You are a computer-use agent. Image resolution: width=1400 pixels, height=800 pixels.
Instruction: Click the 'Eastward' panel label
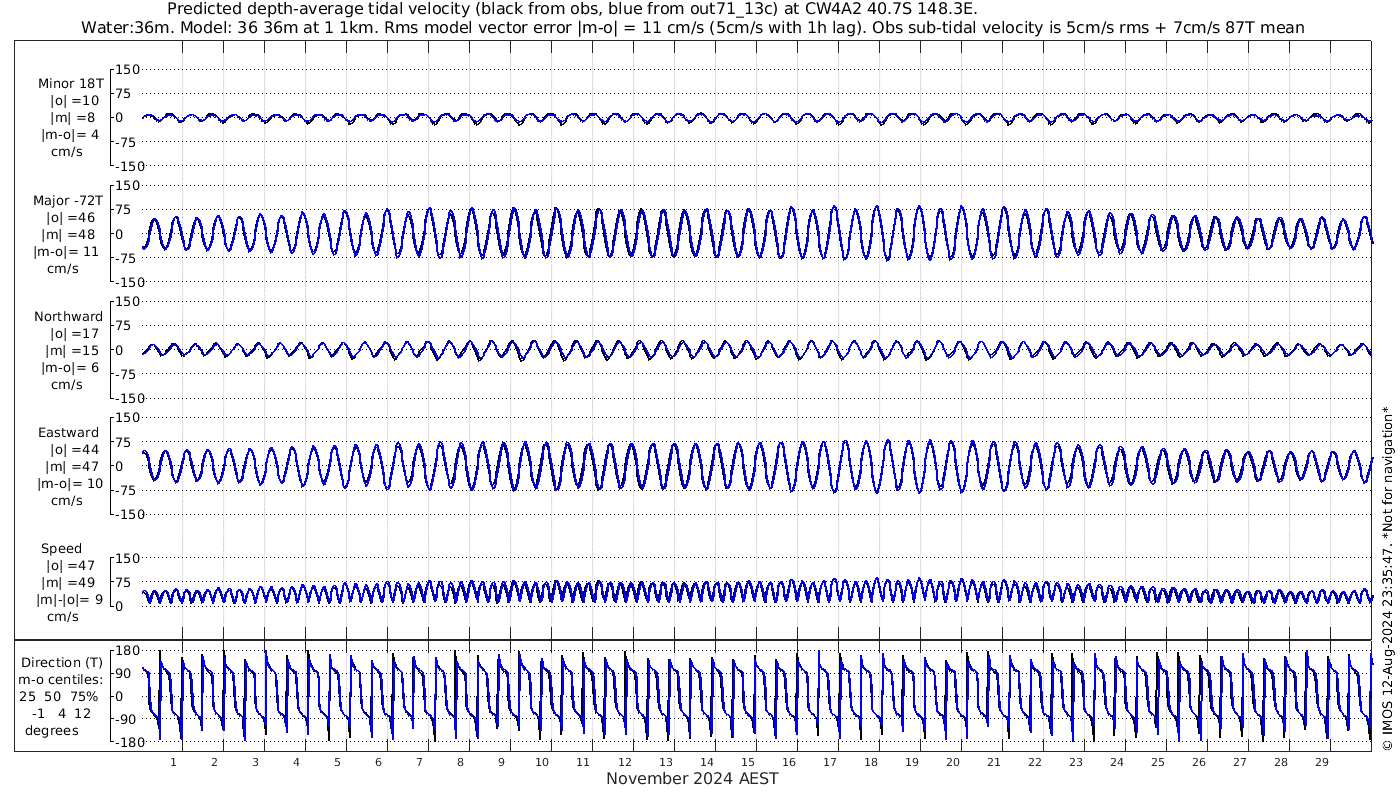coord(68,433)
